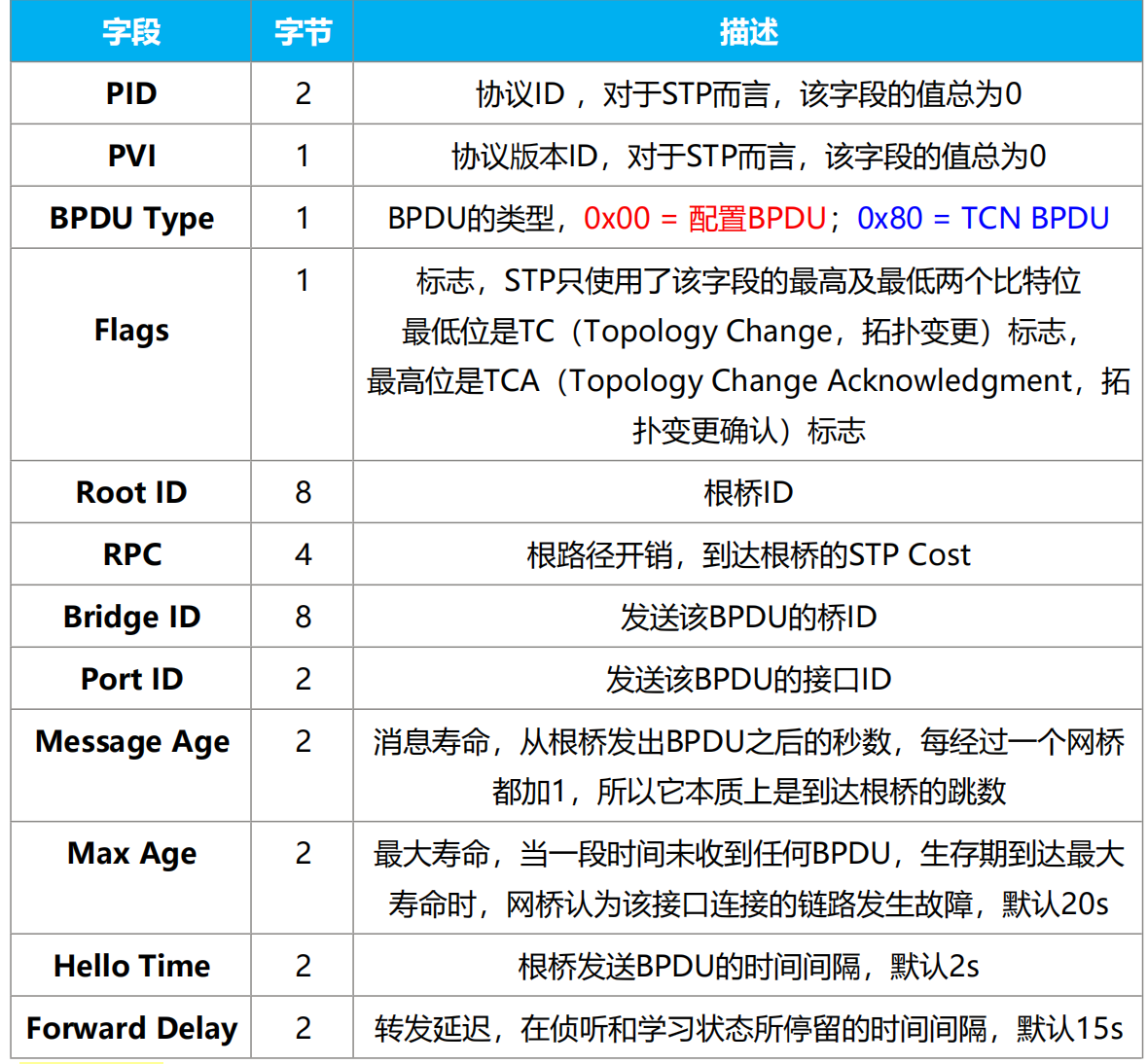Select the RPC field cell

point(131,554)
